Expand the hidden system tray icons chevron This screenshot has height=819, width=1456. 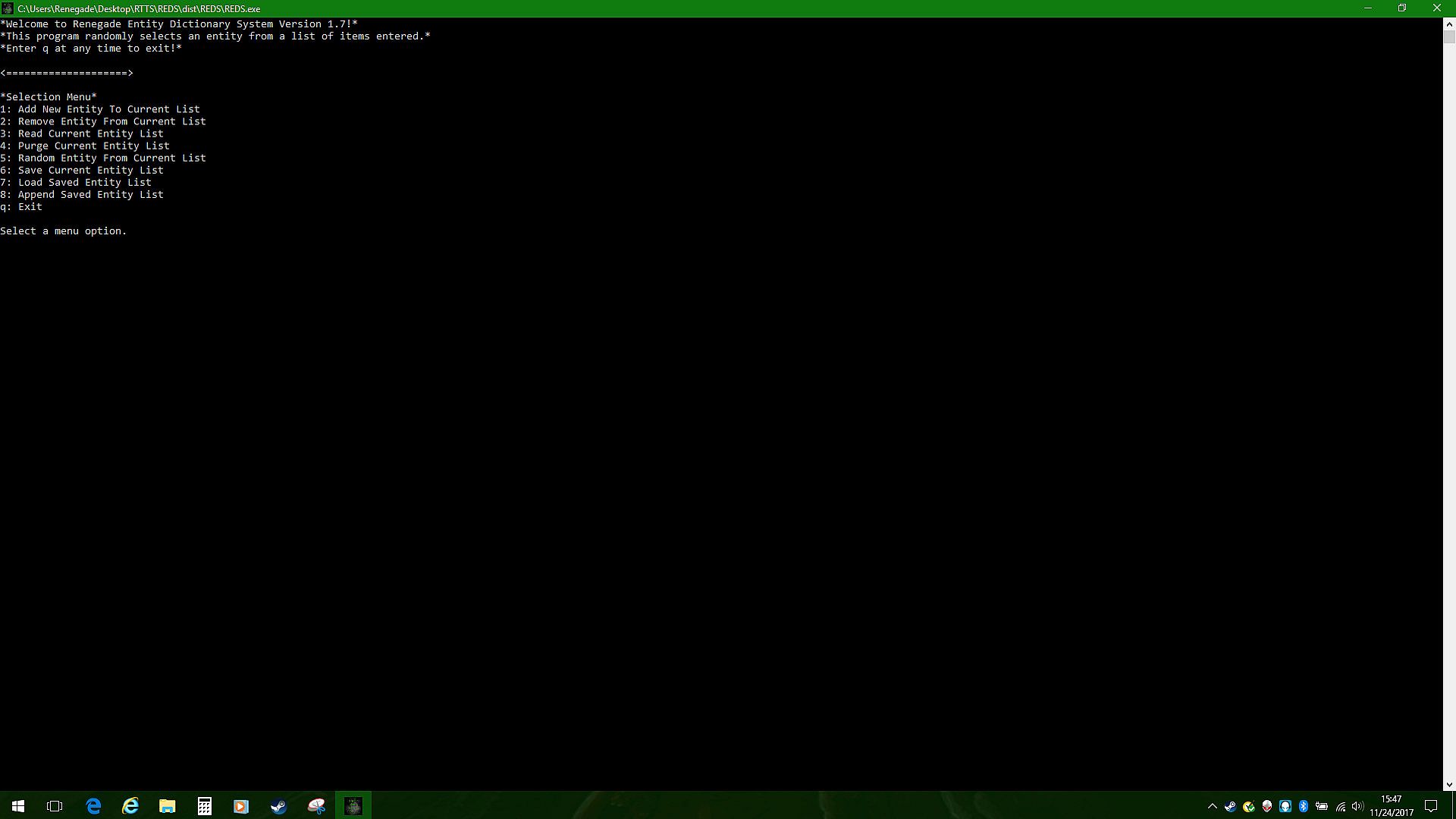[x=1212, y=806]
